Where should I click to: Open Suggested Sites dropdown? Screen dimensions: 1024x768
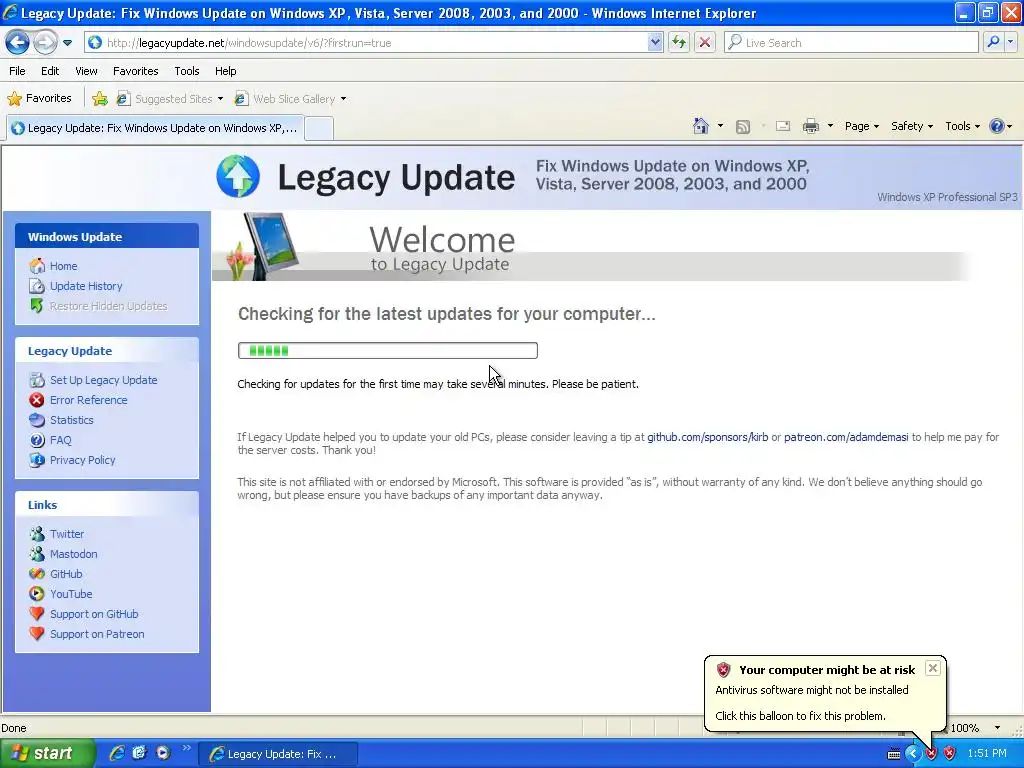pos(170,99)
